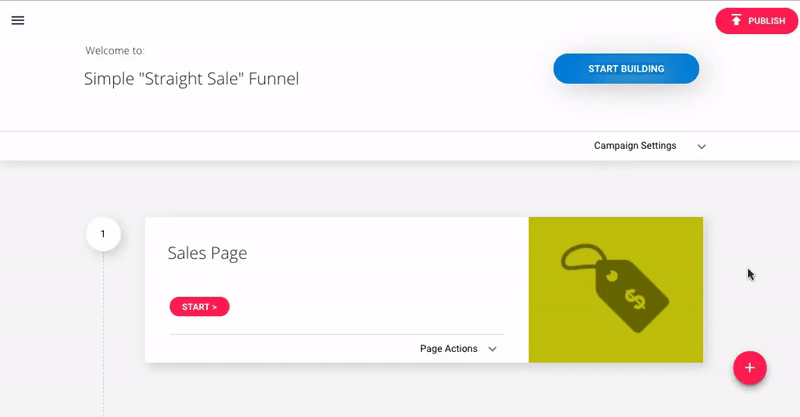This screenshot has height=417, width=800.
Task: Select the step 1 number circle
Action: (x=103, y=234)
